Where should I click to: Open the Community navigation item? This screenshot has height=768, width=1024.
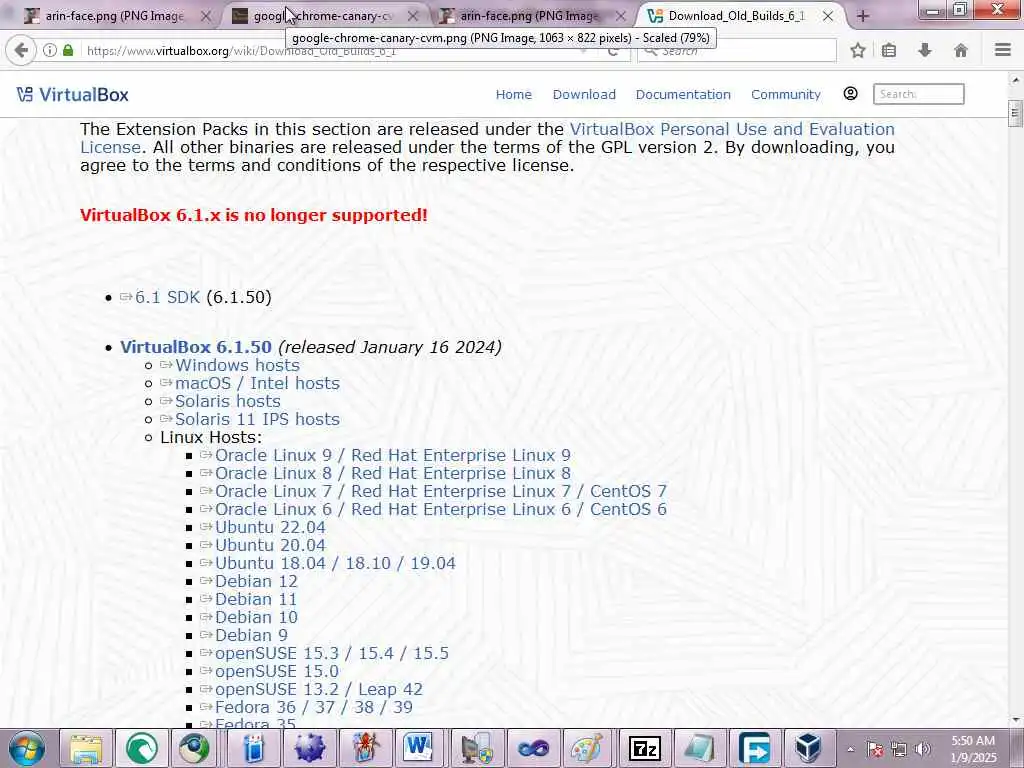pos(786,94)
